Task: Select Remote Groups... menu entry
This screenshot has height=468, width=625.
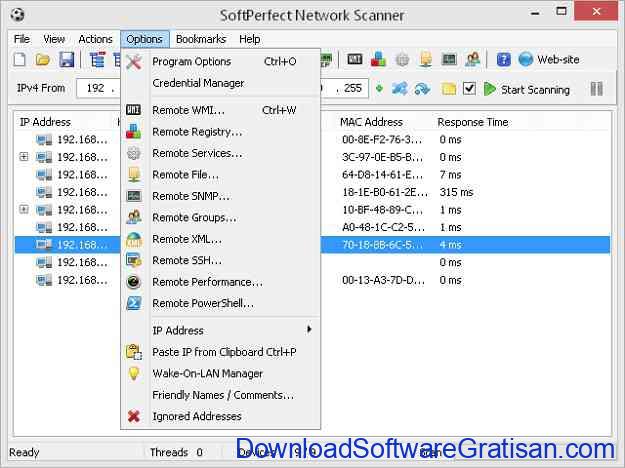Action: (x=220, y=218)
